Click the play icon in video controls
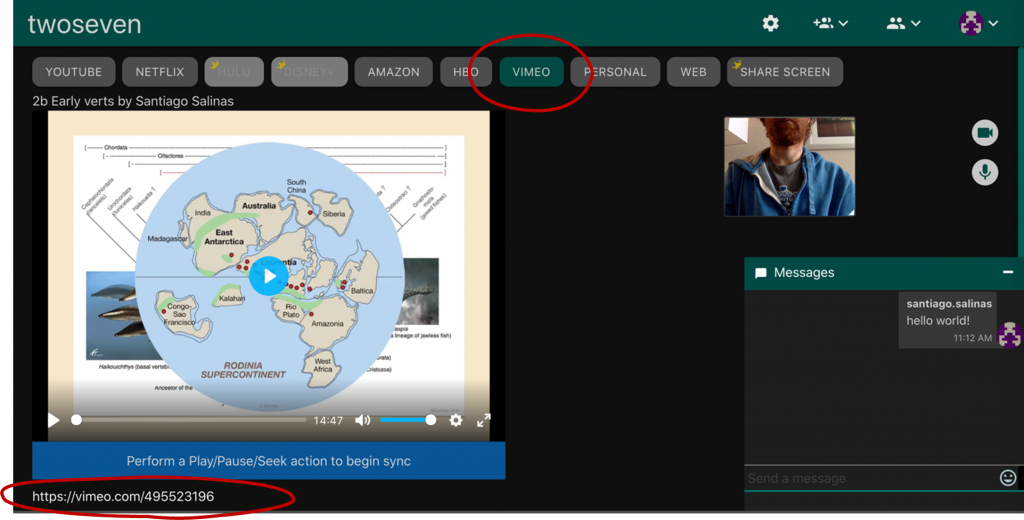1024x520 pixels. 54,420
